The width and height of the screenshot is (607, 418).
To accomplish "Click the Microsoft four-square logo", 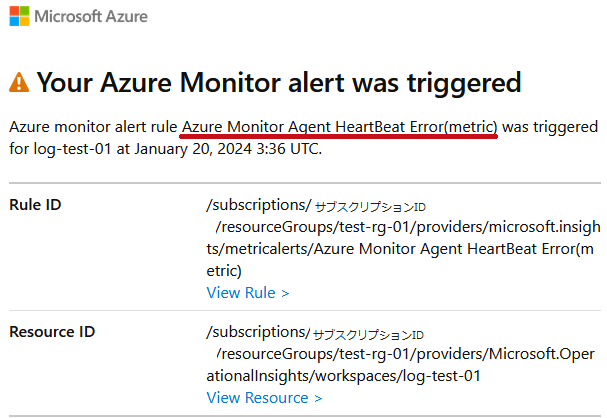I will (19, 16).
